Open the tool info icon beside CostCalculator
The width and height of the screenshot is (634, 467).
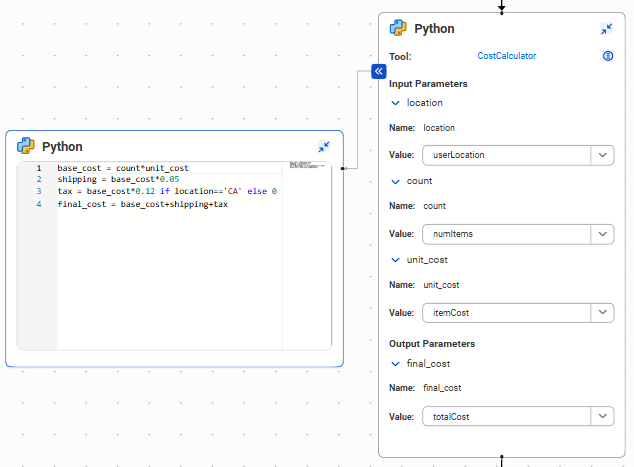[608, 56]
